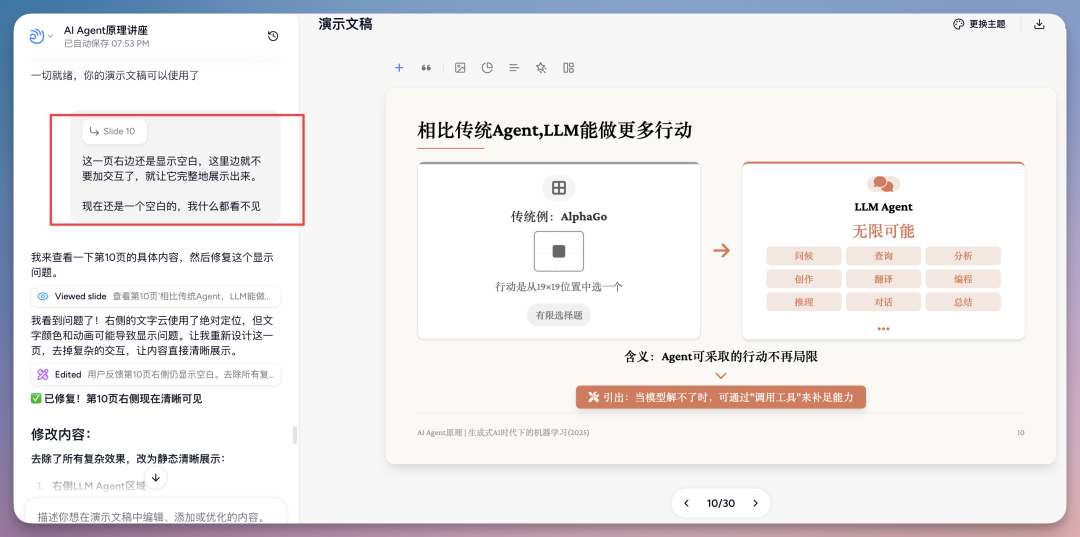1080x537 pixels.
Task: Select the 行动是从19×19位置中选一个 text
Action: pos(559,287)
